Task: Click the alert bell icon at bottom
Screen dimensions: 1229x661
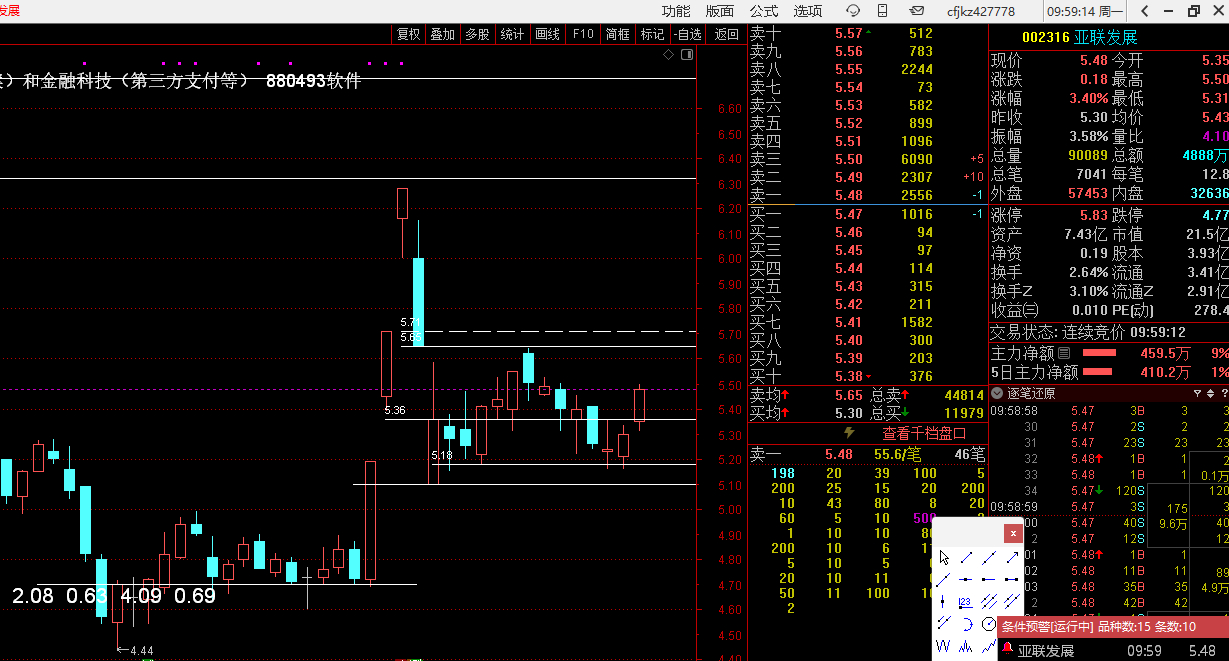Action: pyautogui.click(x=1007, y=650)
